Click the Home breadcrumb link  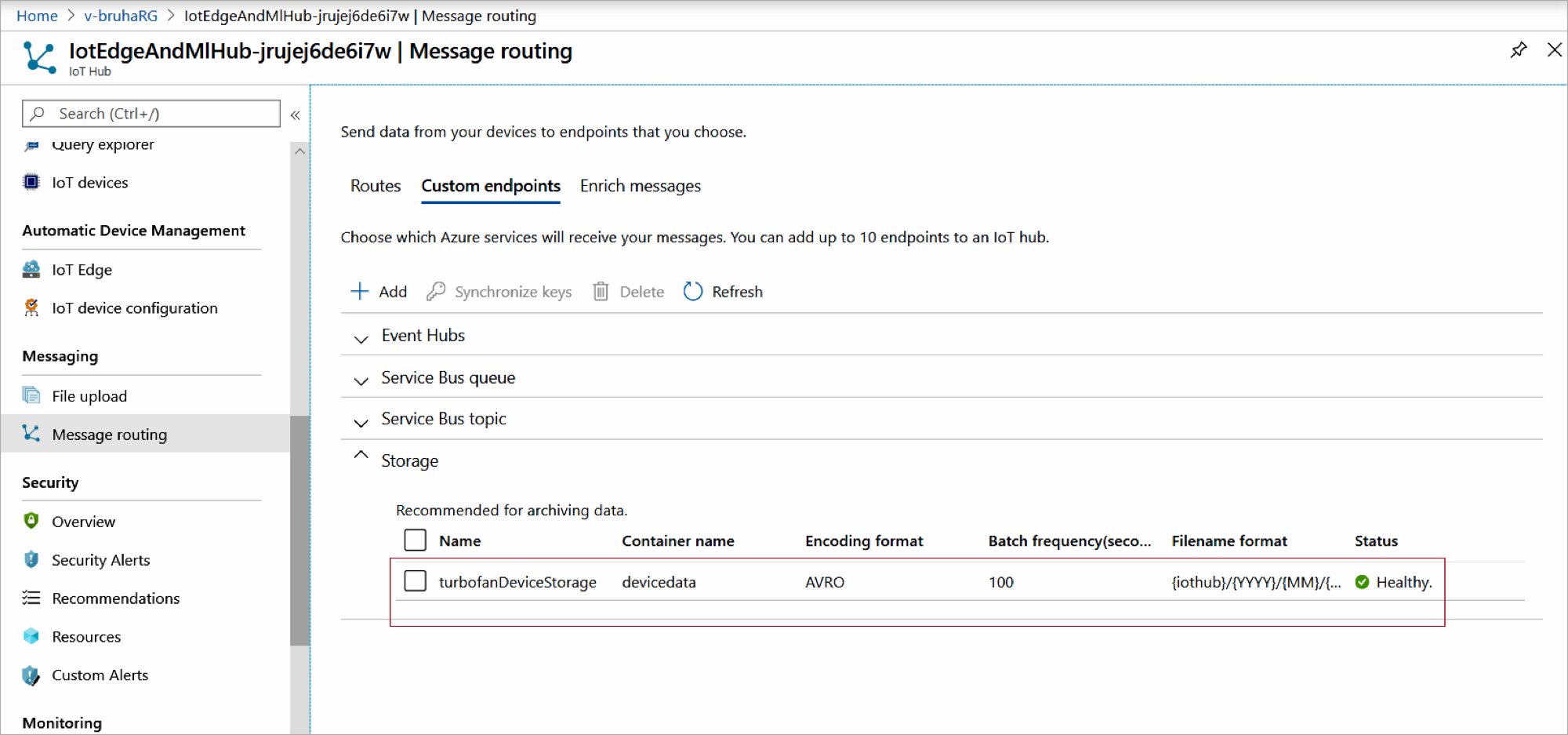[37, 16]
